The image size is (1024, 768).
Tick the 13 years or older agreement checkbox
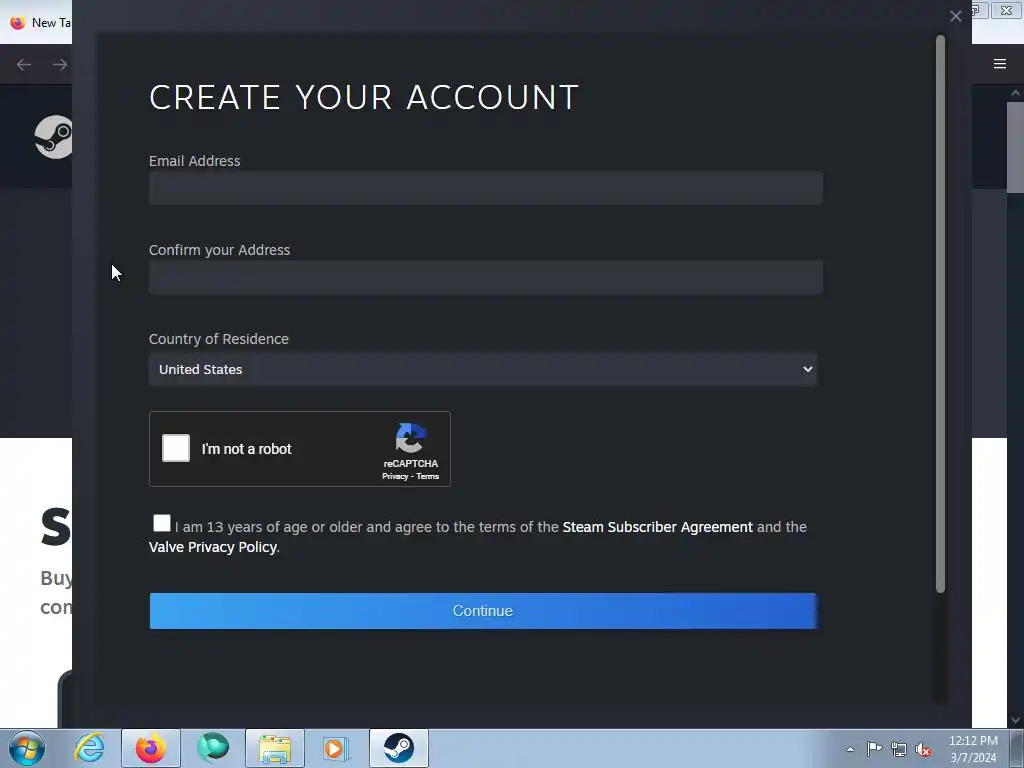pos(161,523)
